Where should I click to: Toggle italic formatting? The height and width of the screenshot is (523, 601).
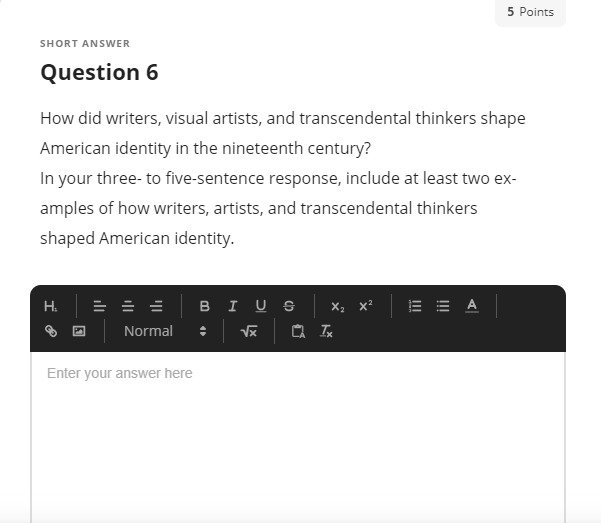(233, 306)
